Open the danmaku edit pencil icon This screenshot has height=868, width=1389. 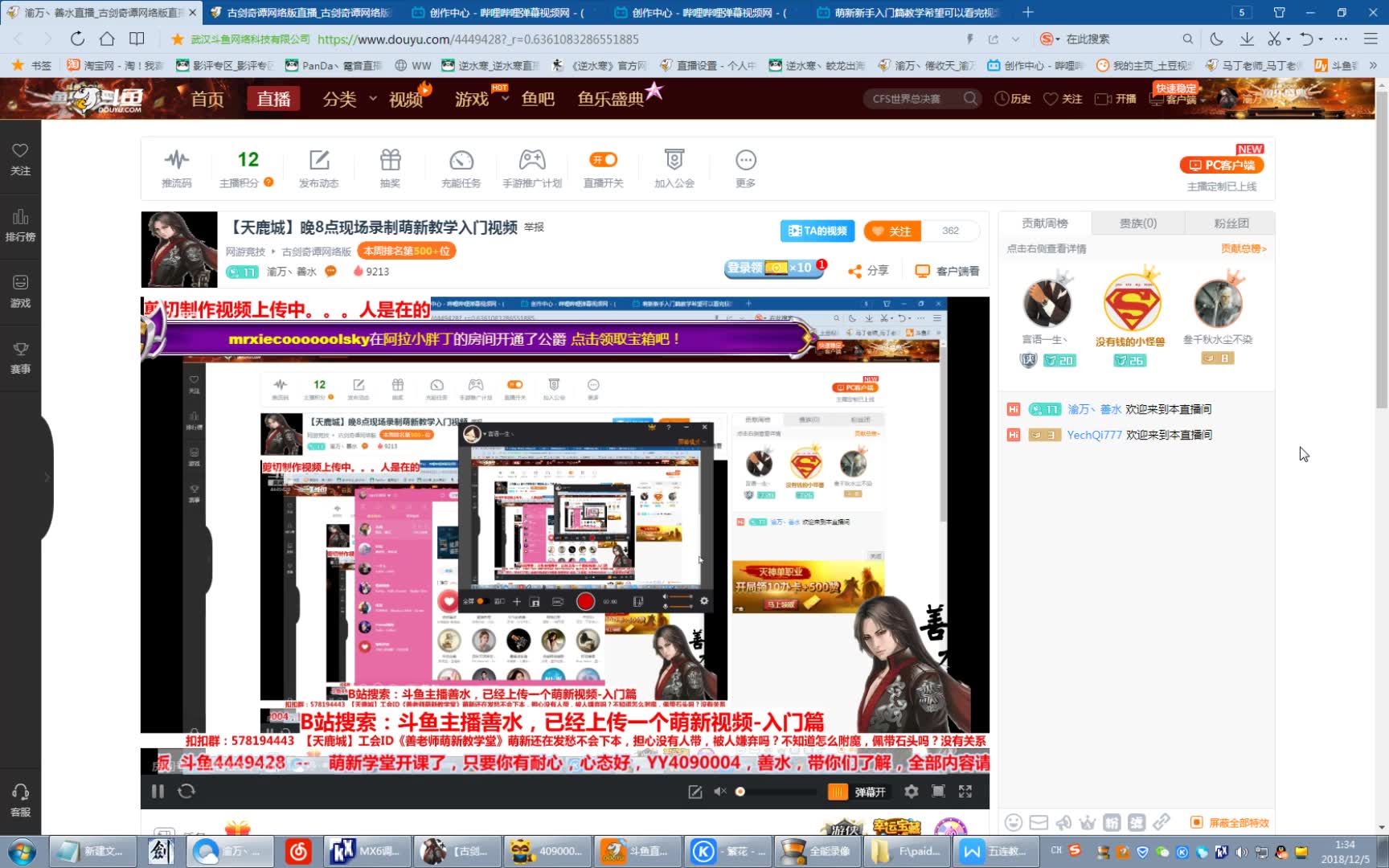pos(695,792)
